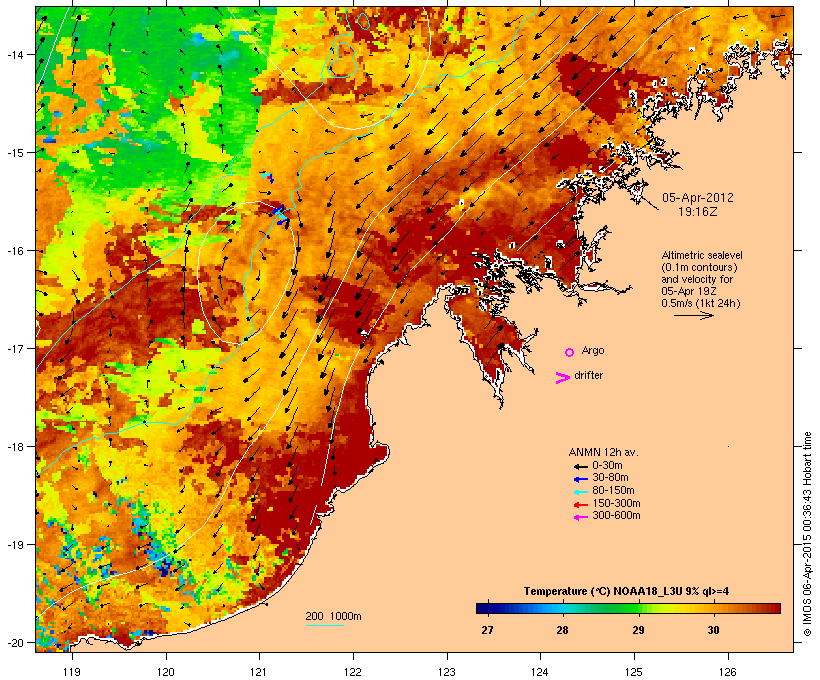Click the longitude axis label 126
The image size is (820, 680).
(x=728, y=672)
